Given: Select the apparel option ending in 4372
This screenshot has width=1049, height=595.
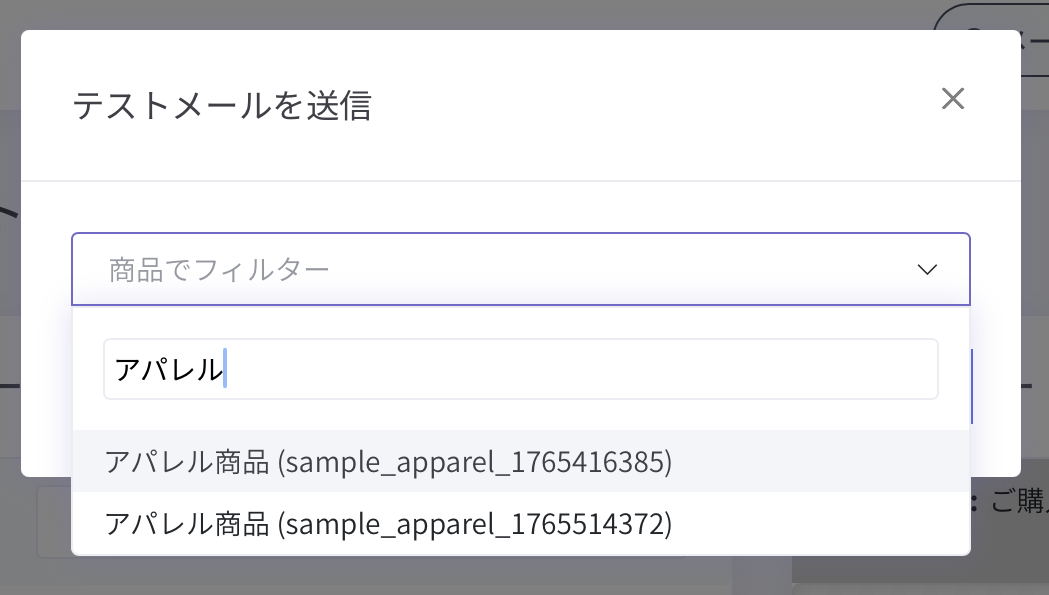Looking at the screenshot, I should (388, 523).
